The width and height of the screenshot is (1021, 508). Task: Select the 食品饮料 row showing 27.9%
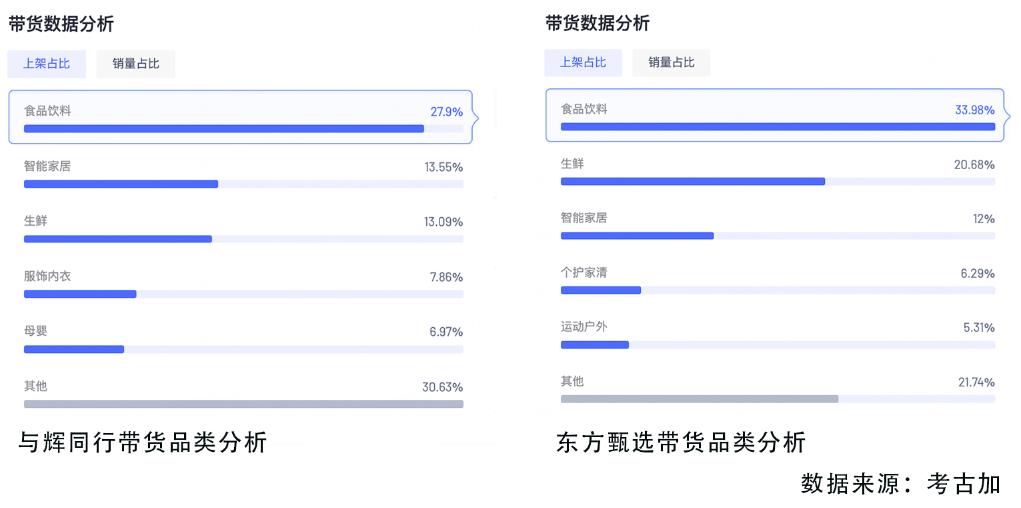click(243, 117)
